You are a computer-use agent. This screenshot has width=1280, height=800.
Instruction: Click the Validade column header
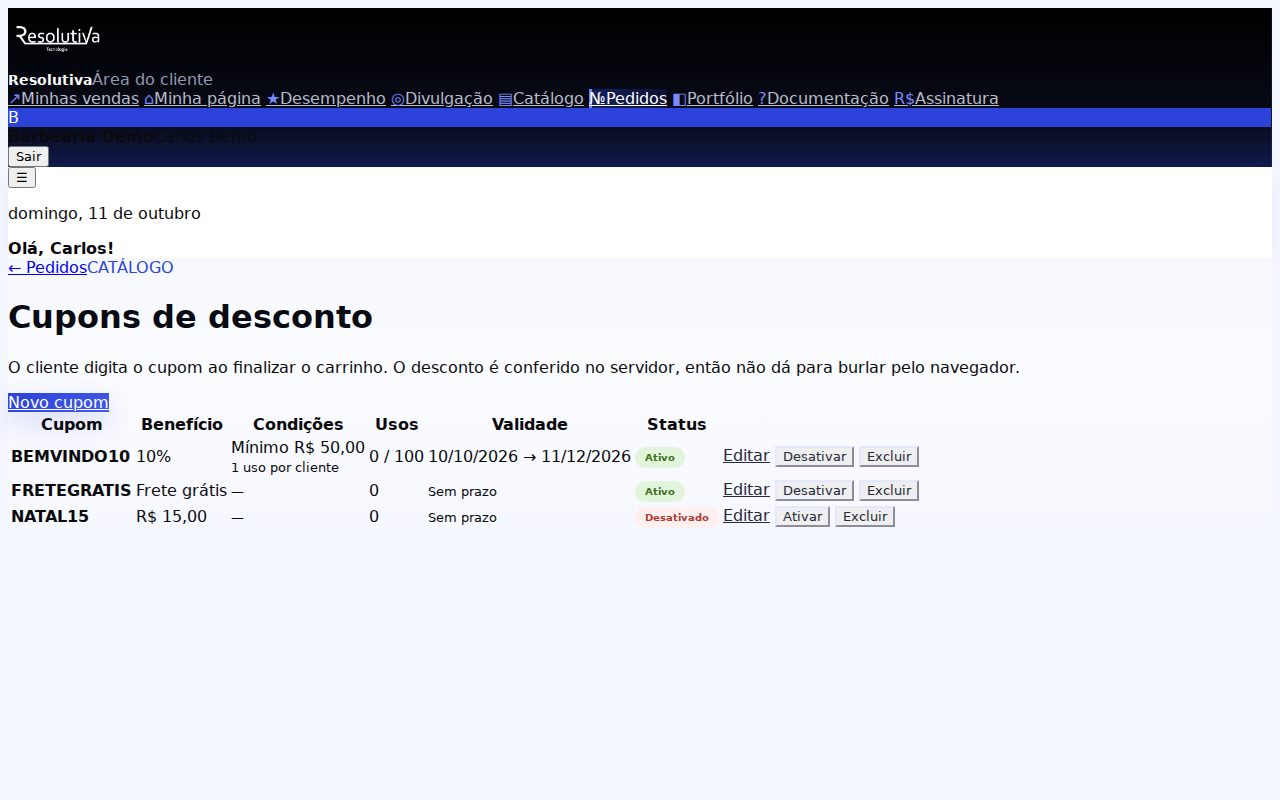point(530,424)
